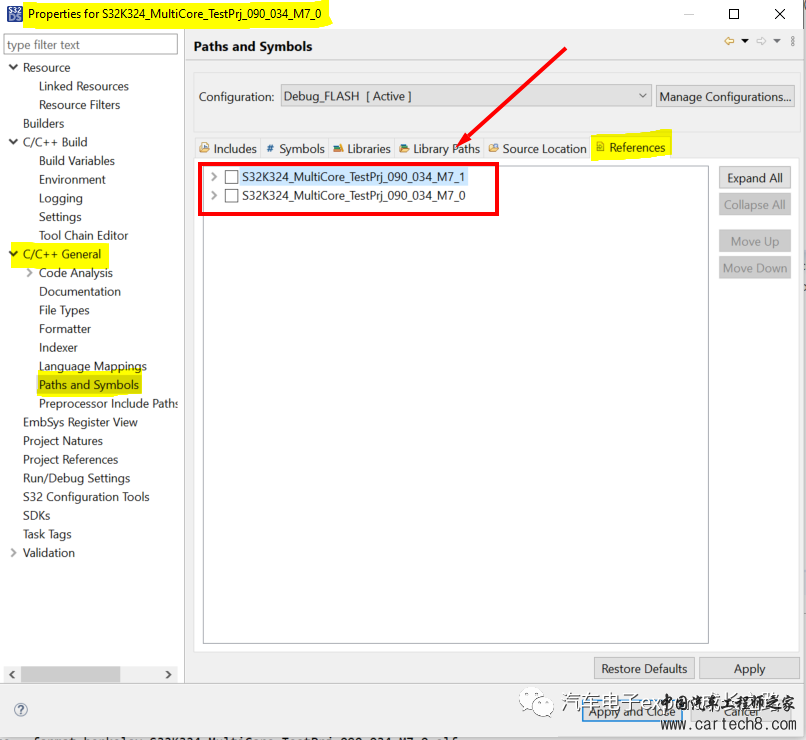Click in the type filter text field
The width and height of the screenshot is (806, 740).
click(90, 45)
